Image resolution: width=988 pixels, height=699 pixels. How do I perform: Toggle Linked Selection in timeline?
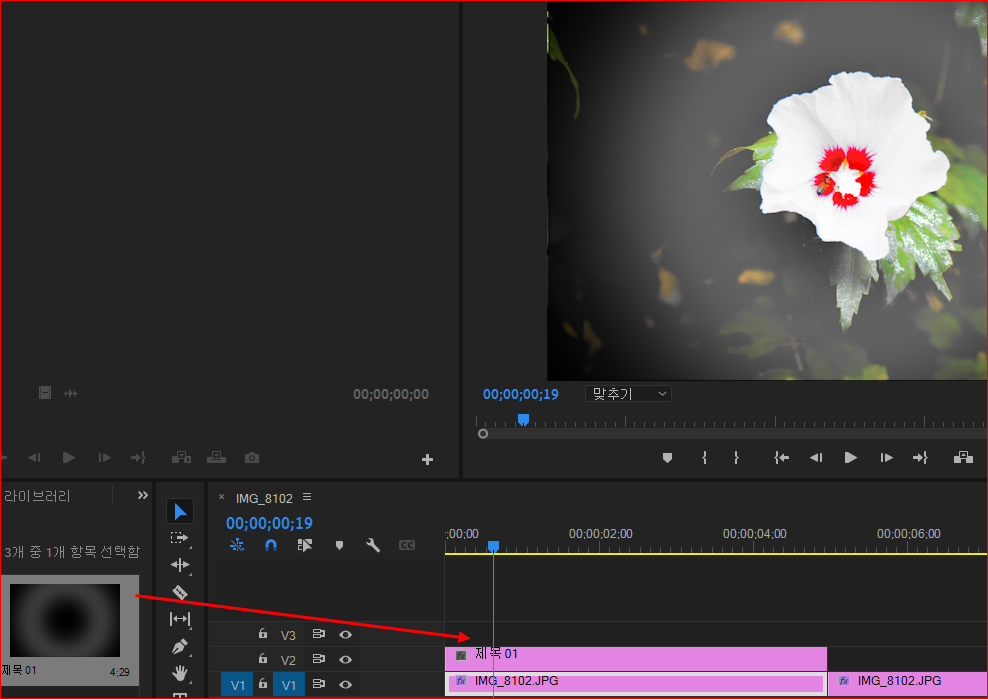(x=305, y=545)
